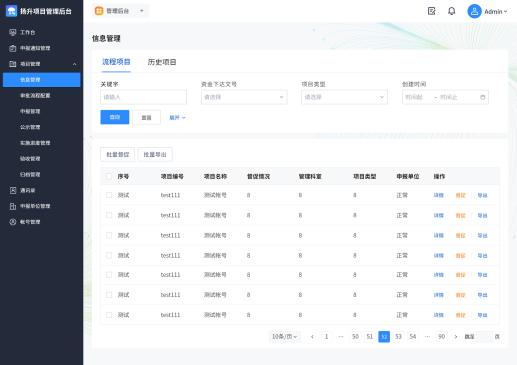The height and width of the screenshot is (365, 517).
Task: Open the notification bell
Action: coord(451,11)
